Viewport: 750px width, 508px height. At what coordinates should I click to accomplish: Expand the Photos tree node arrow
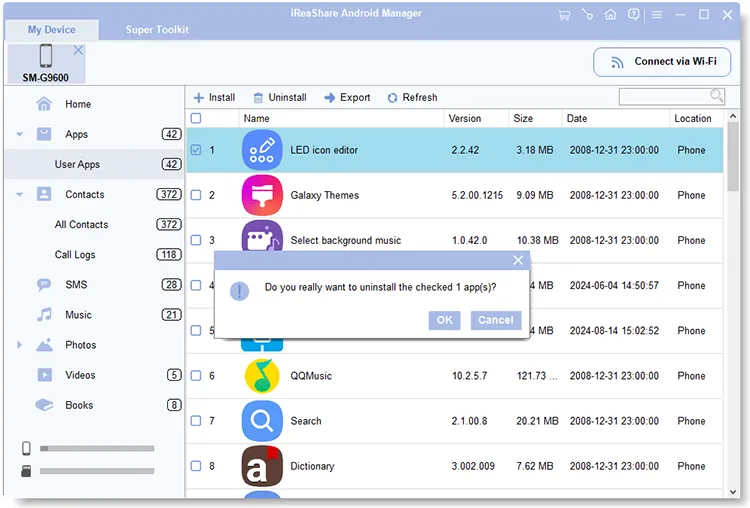pos(19,345)
